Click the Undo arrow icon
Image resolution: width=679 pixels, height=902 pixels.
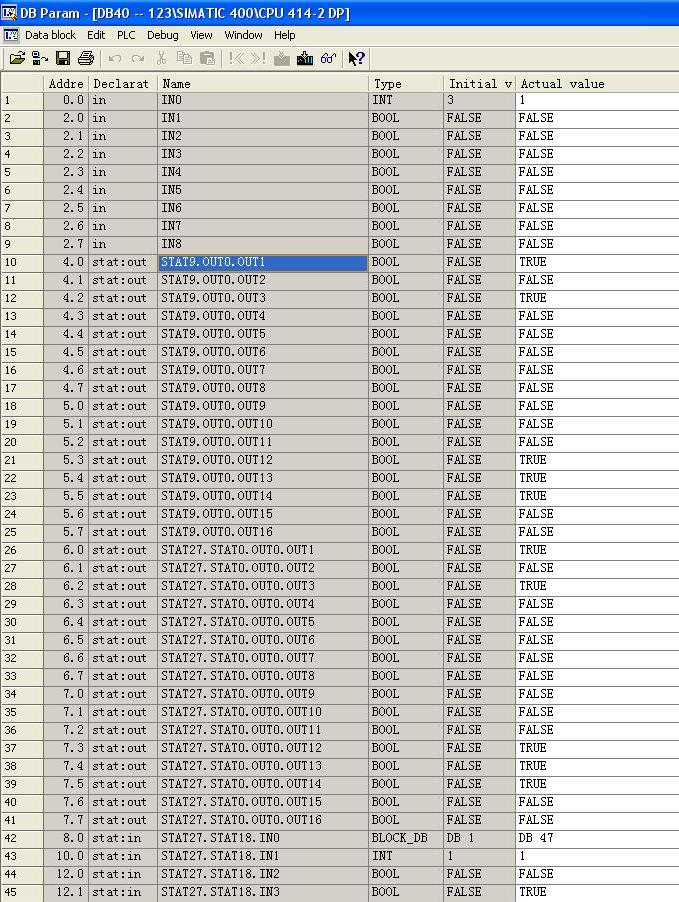pos(115,58)
